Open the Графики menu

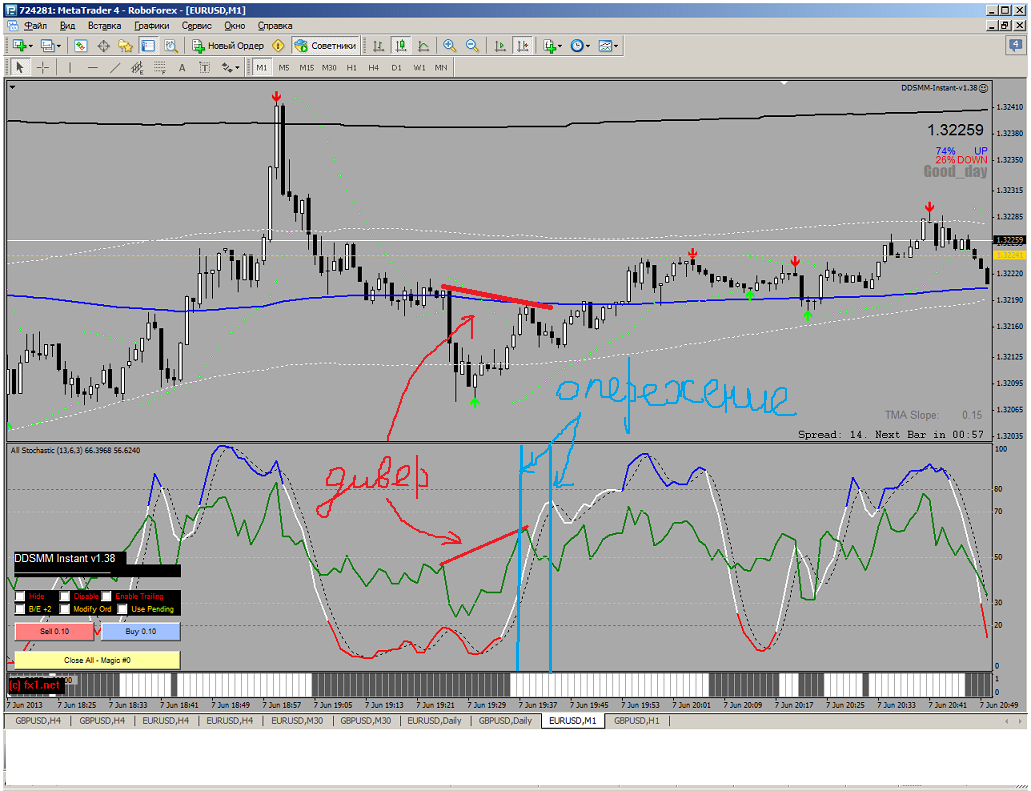tap(152, 26)
